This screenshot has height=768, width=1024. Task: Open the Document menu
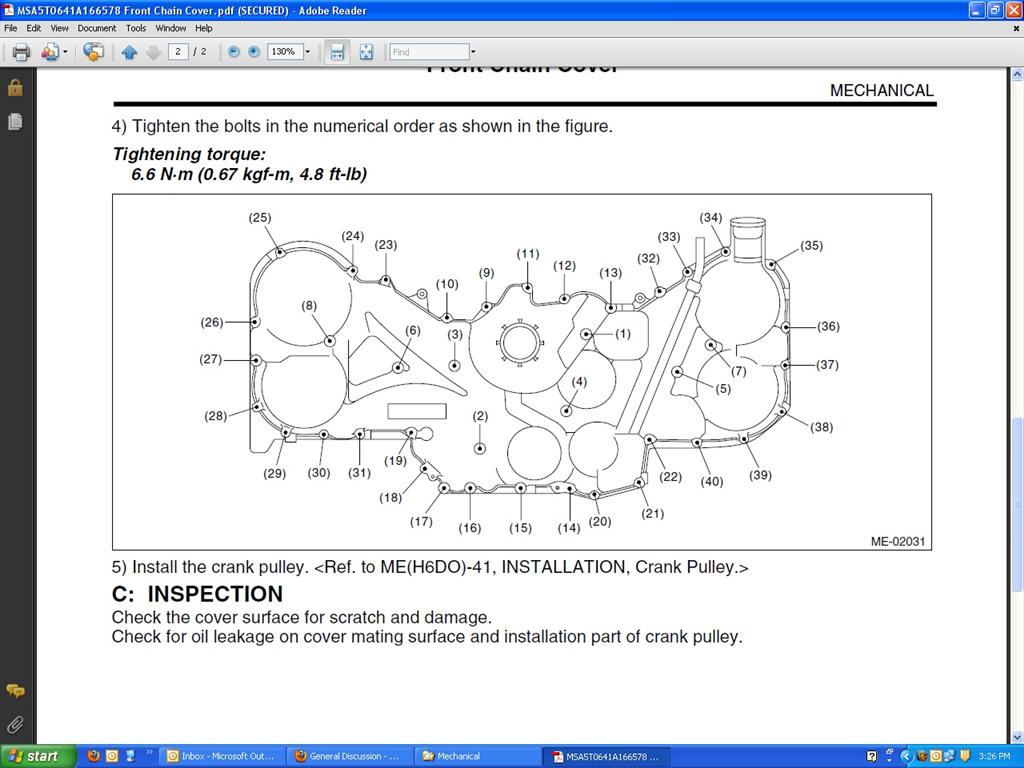click(x=96, y=28)
